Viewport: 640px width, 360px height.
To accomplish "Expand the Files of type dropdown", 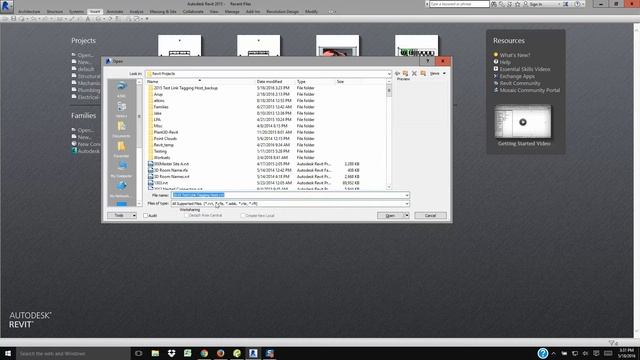I will point(407,204).
